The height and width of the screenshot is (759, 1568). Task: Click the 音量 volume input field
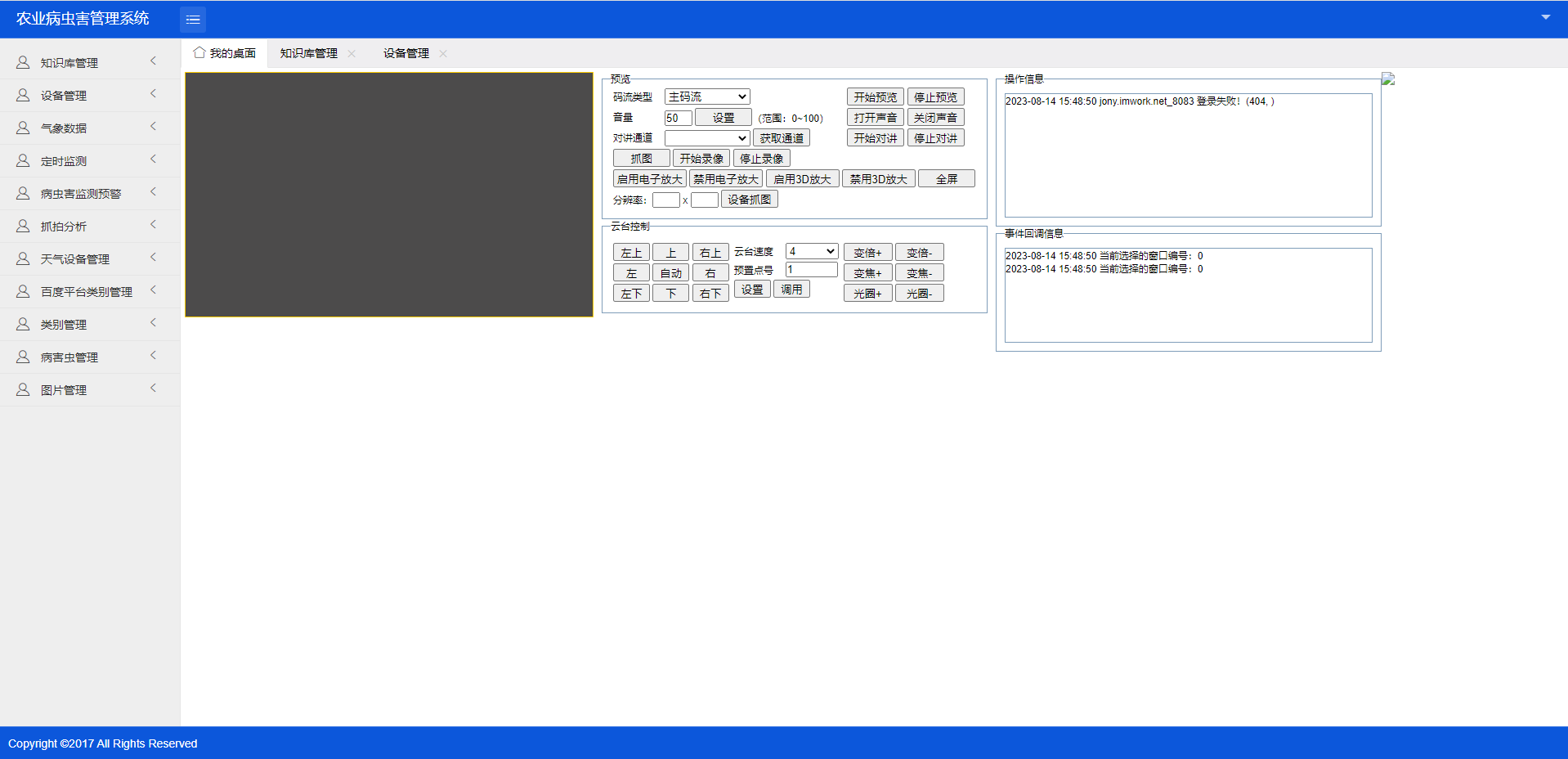tap(678, 118)
